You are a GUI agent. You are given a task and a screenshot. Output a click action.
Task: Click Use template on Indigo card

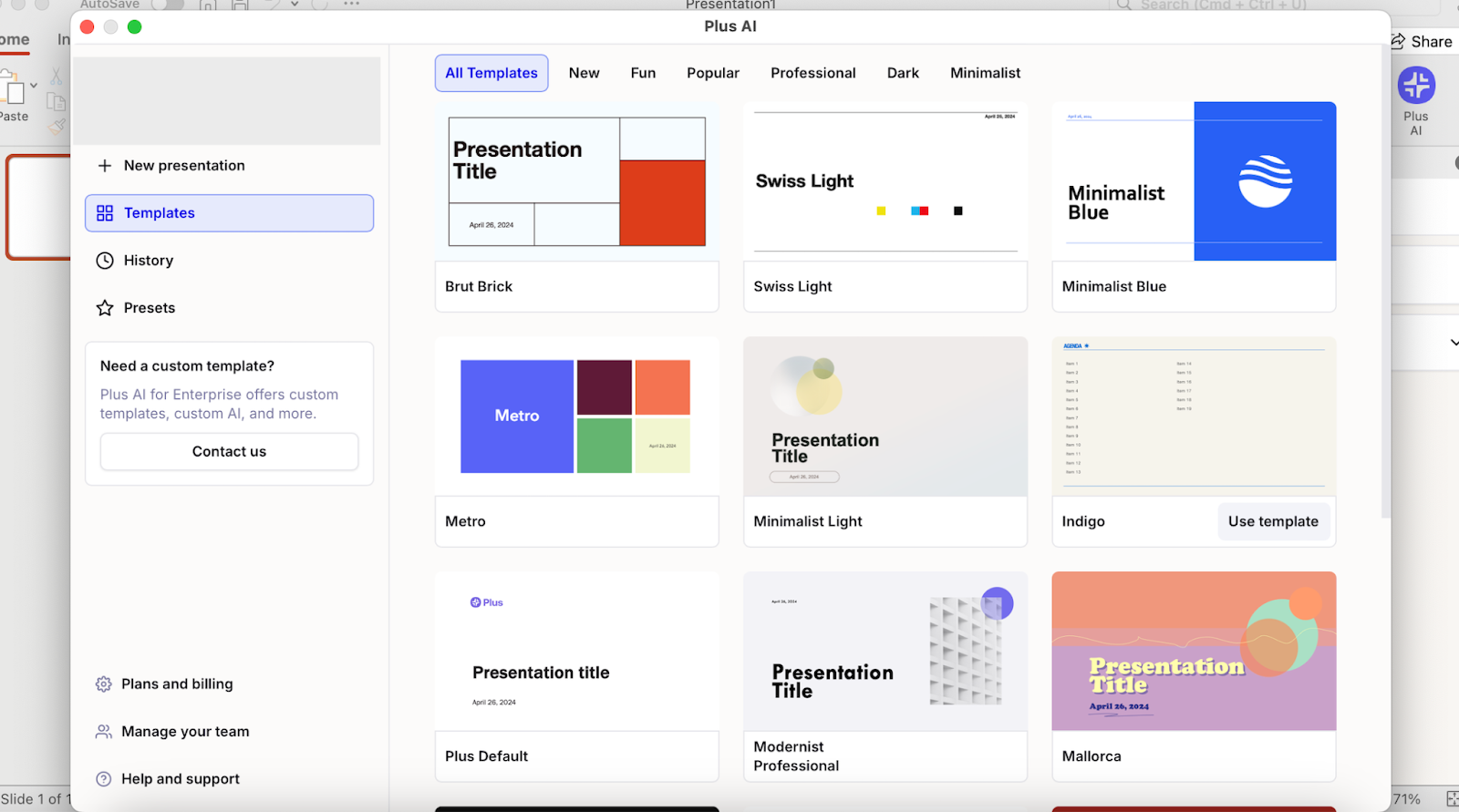[x=1273, y=521]
